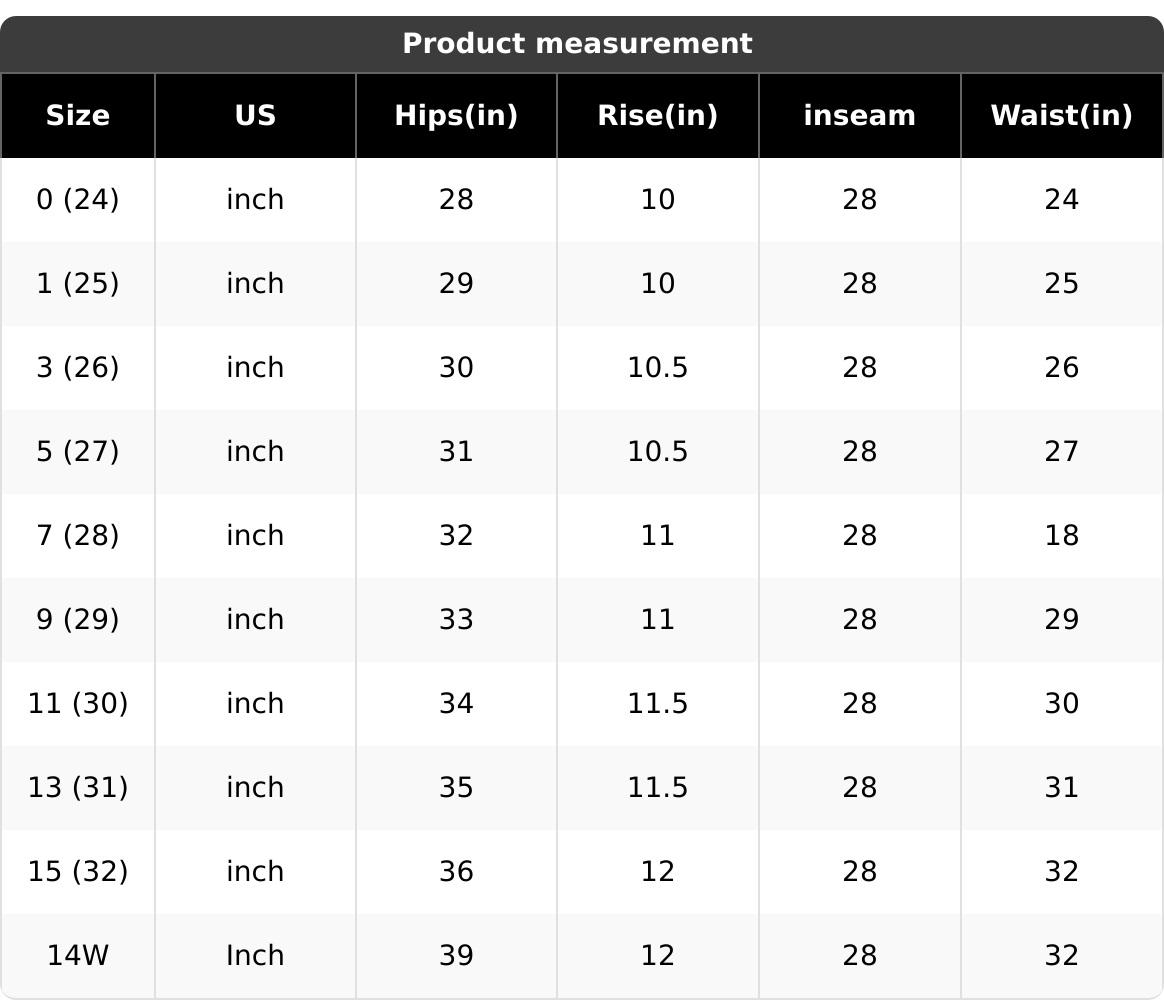Click the 11 (30) size cell
Viewport: 1164px width, 1000px height.
click(78, 704)
